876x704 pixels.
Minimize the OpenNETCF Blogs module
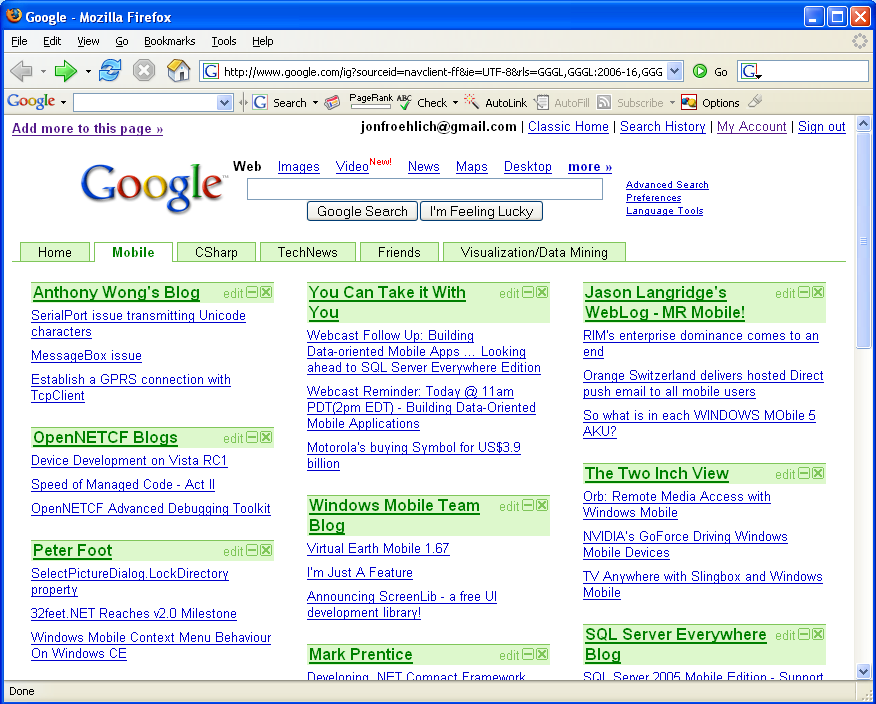(252, 437)
